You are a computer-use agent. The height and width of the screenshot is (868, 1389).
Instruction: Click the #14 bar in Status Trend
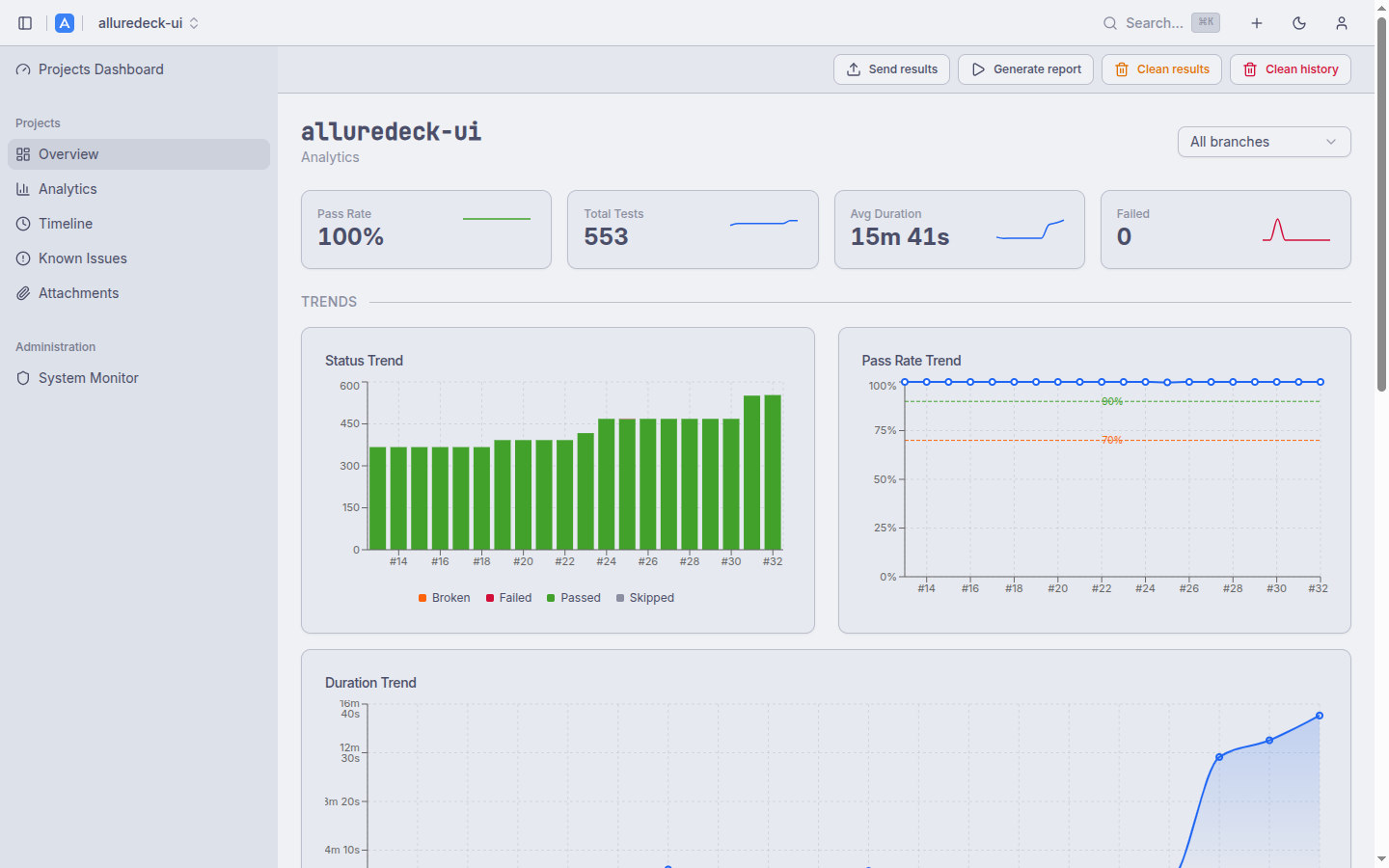click(398, 499)
